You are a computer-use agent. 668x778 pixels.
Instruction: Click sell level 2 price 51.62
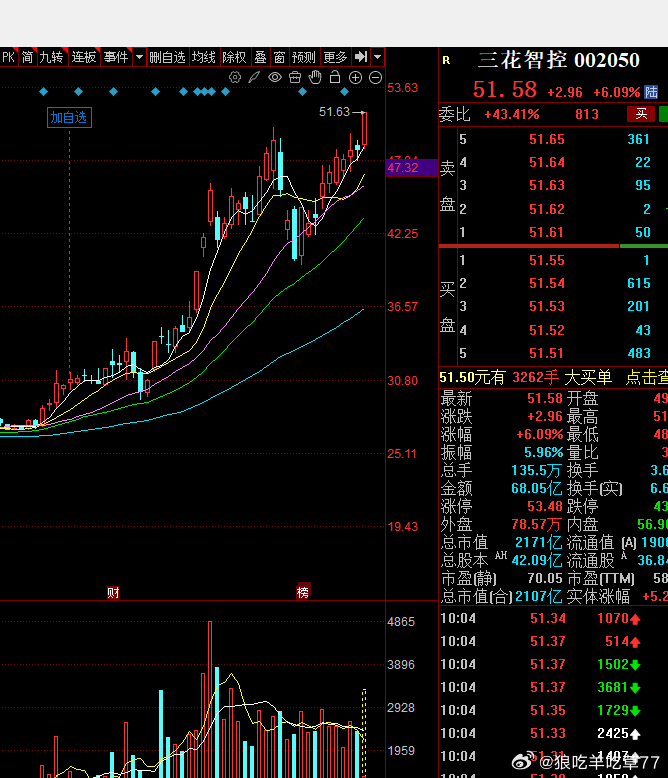coord(547,209)
